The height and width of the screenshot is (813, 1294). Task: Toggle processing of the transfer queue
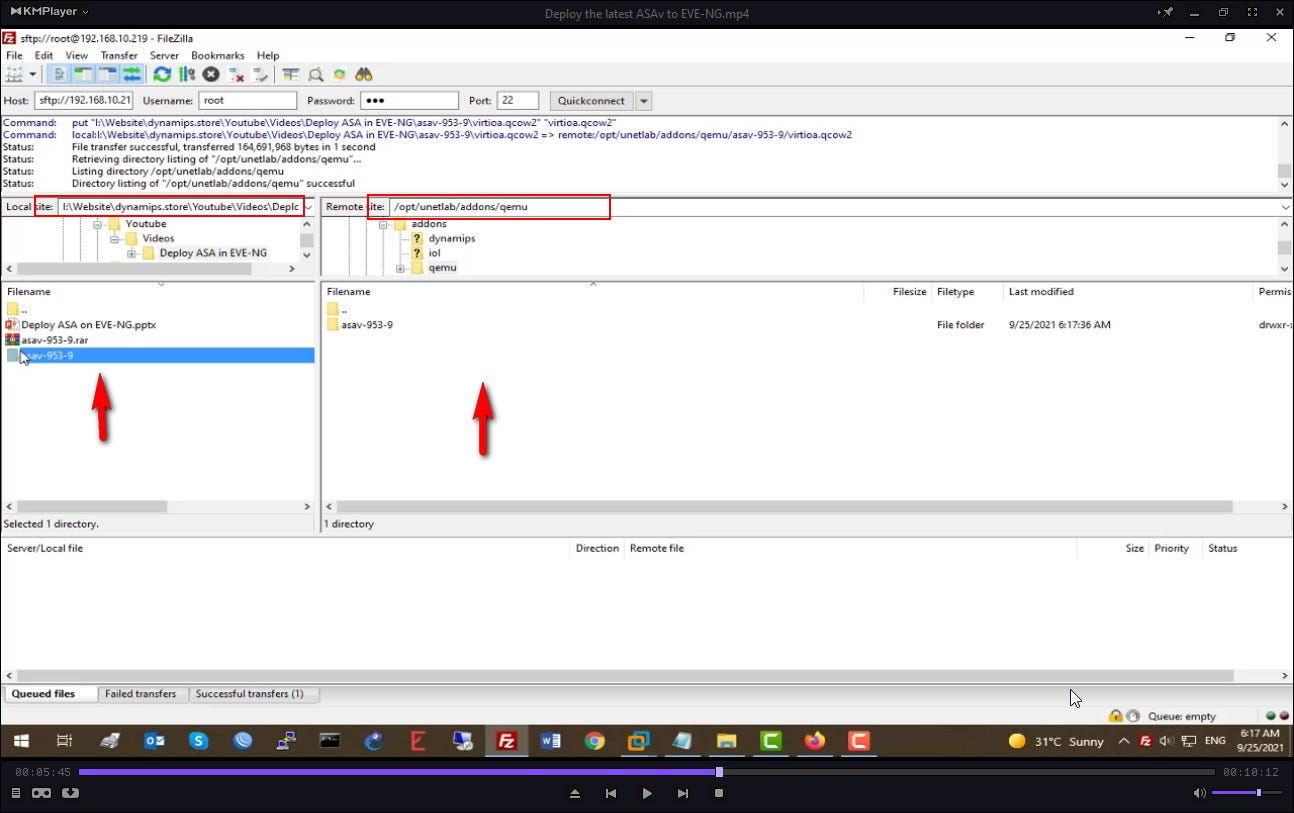pos(186,74)
